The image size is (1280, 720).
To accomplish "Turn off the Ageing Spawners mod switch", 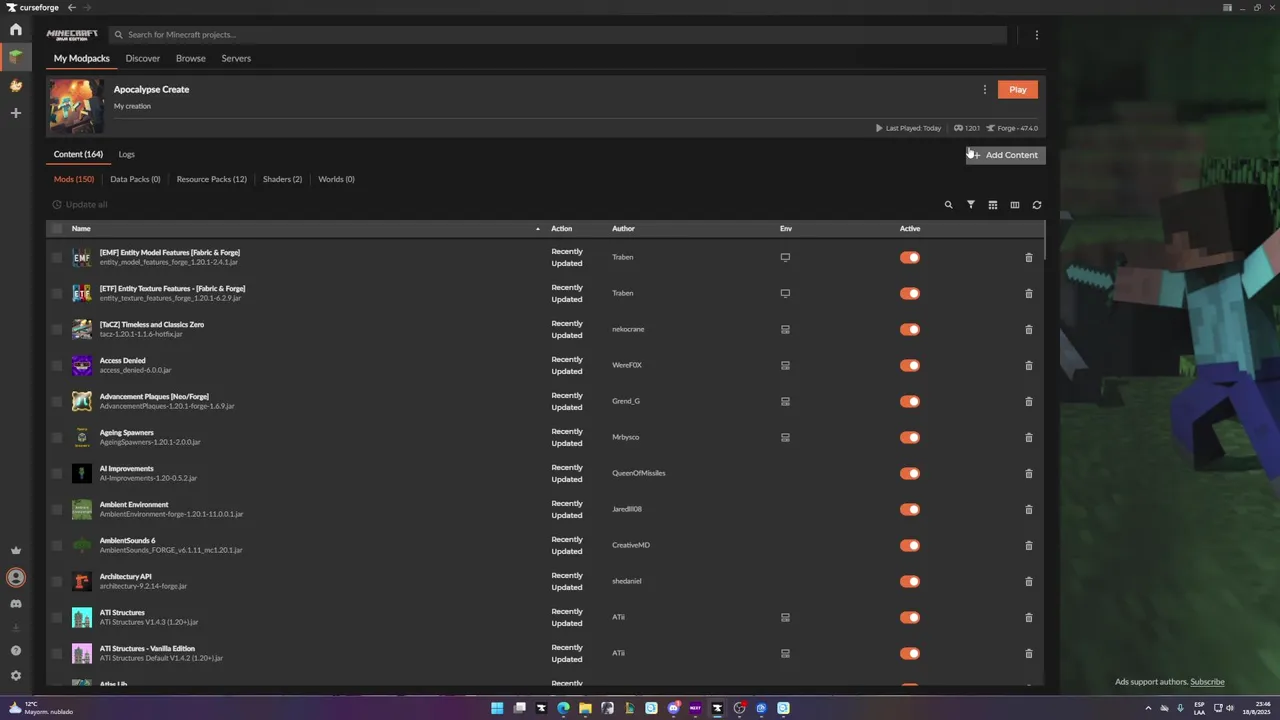I will (x=909, y=437).
